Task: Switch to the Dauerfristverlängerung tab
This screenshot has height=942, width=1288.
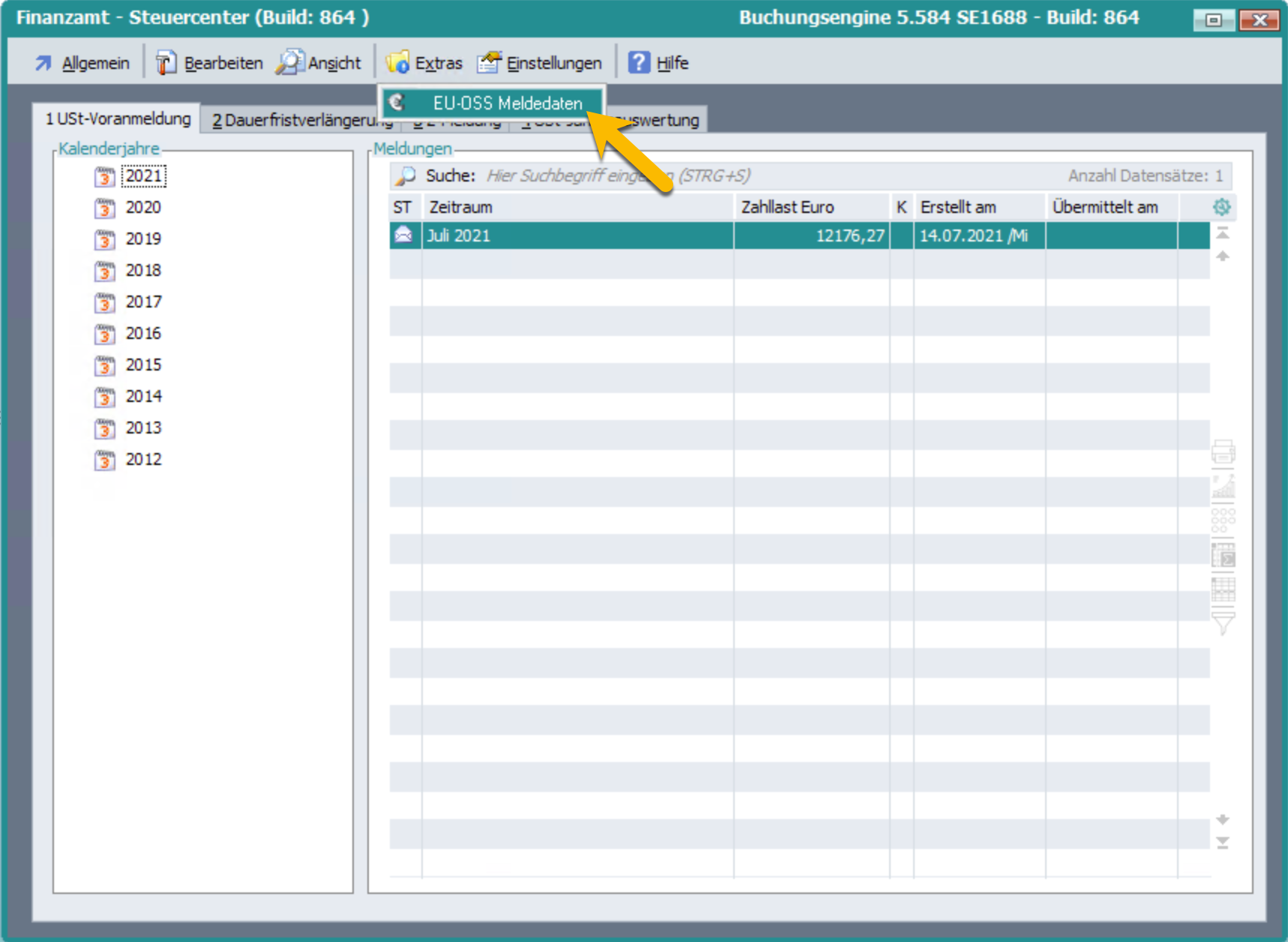Action: (300, 120)
